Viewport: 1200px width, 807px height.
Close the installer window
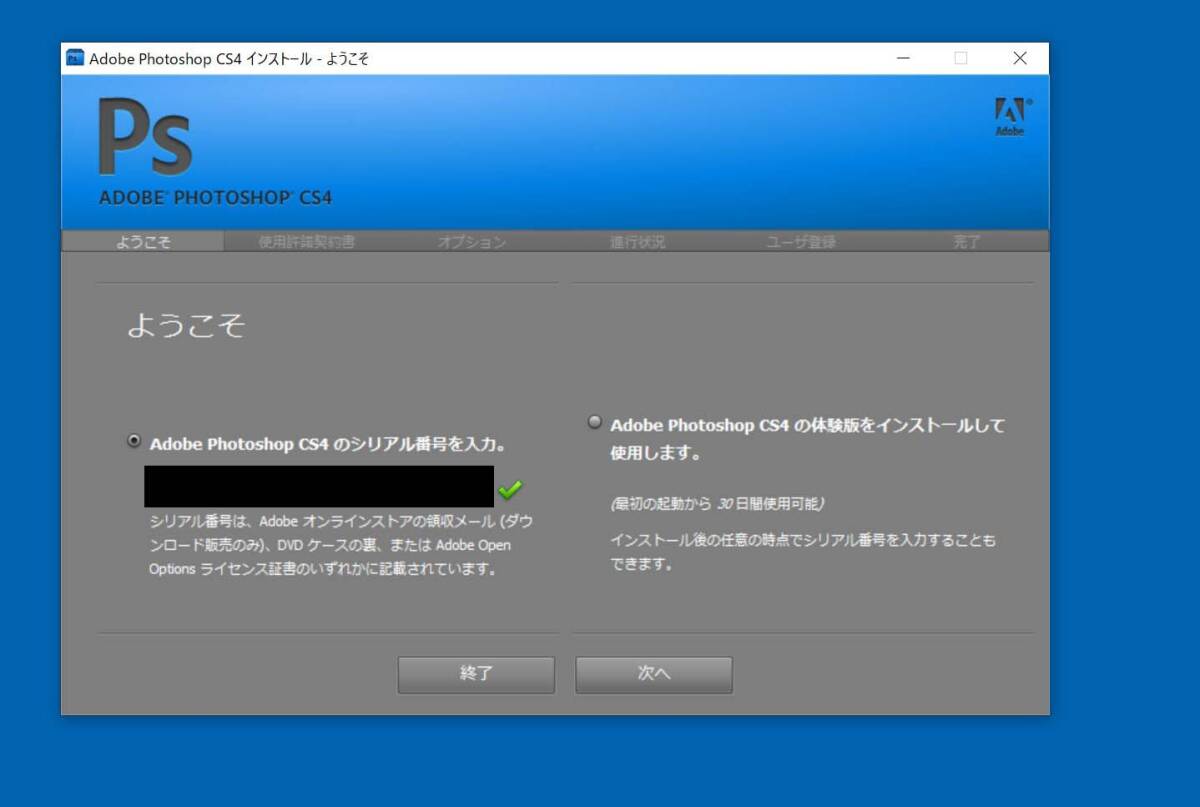[1020, 58]
